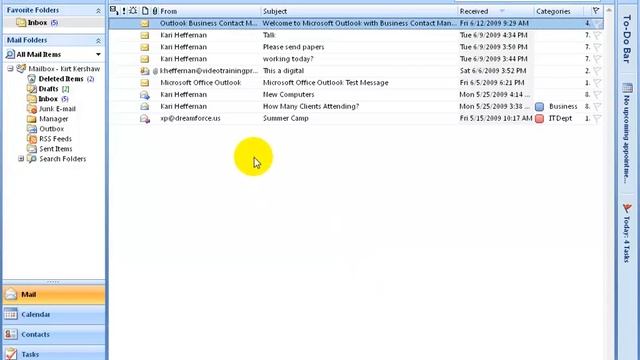Click the Junk E-mail folder icon
640x360 pixels.
(x=31, y=109)
